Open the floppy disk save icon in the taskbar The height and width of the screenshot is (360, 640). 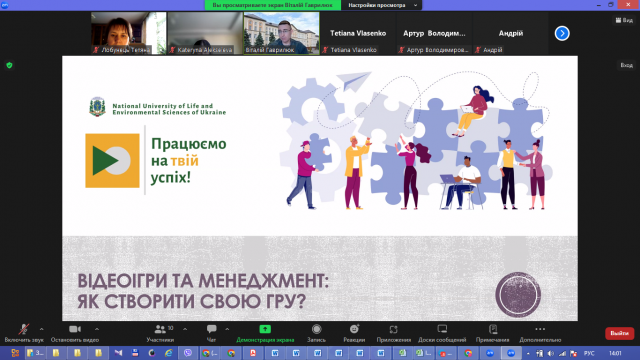(x=135, y=353)
